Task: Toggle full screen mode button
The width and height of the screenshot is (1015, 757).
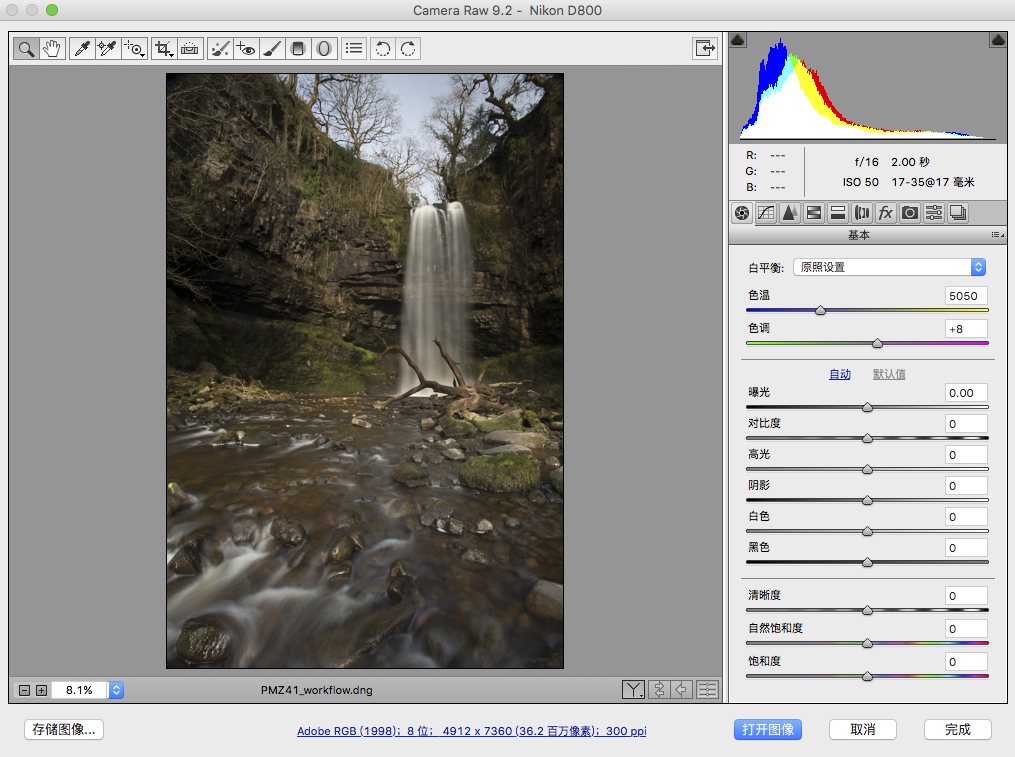Action: pyautogui.click(x=706, y=48)
